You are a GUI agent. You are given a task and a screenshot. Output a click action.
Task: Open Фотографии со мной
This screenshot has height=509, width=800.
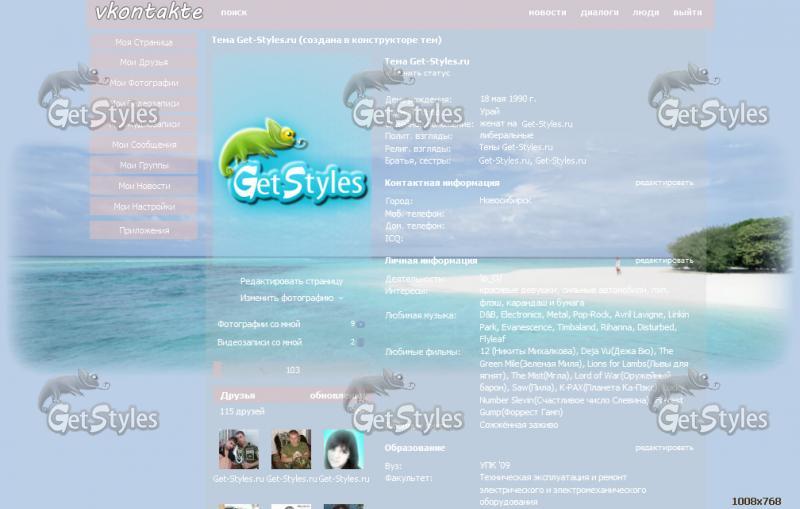pyautogui.click(x=259, y=324)
